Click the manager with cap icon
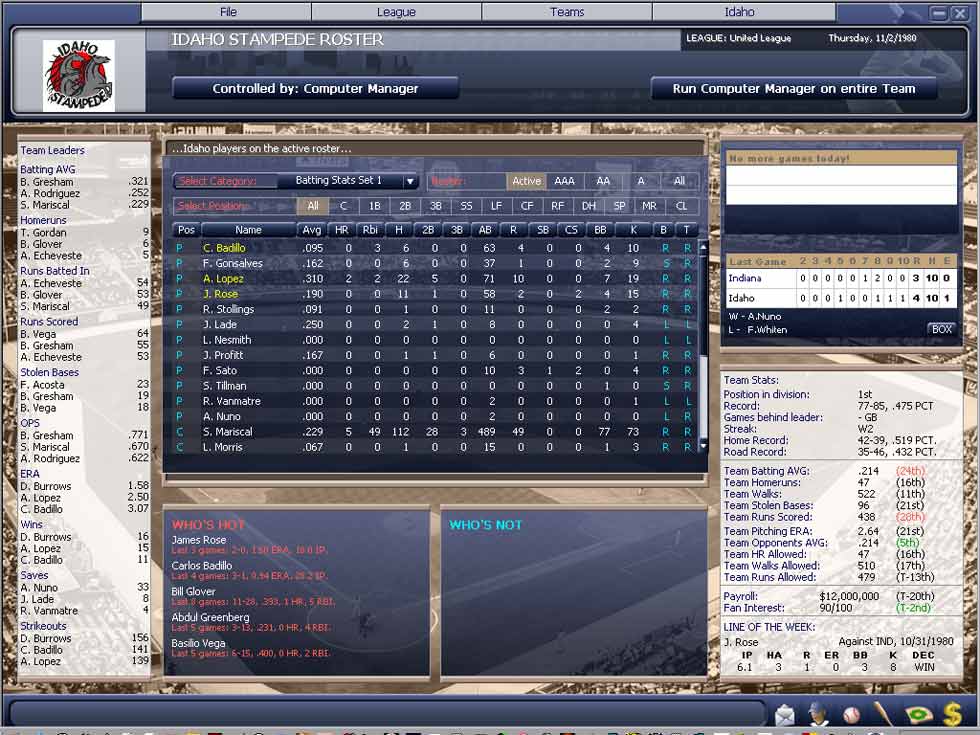Viewport: 980px width, 735px height. tap(818, 714)
